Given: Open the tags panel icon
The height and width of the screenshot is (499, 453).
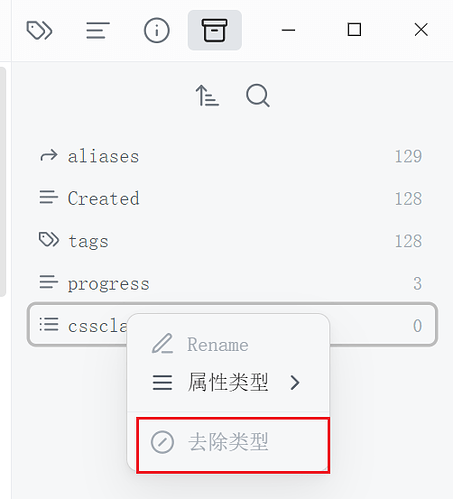Looking at the screenshot, I should tap(39, 30).
